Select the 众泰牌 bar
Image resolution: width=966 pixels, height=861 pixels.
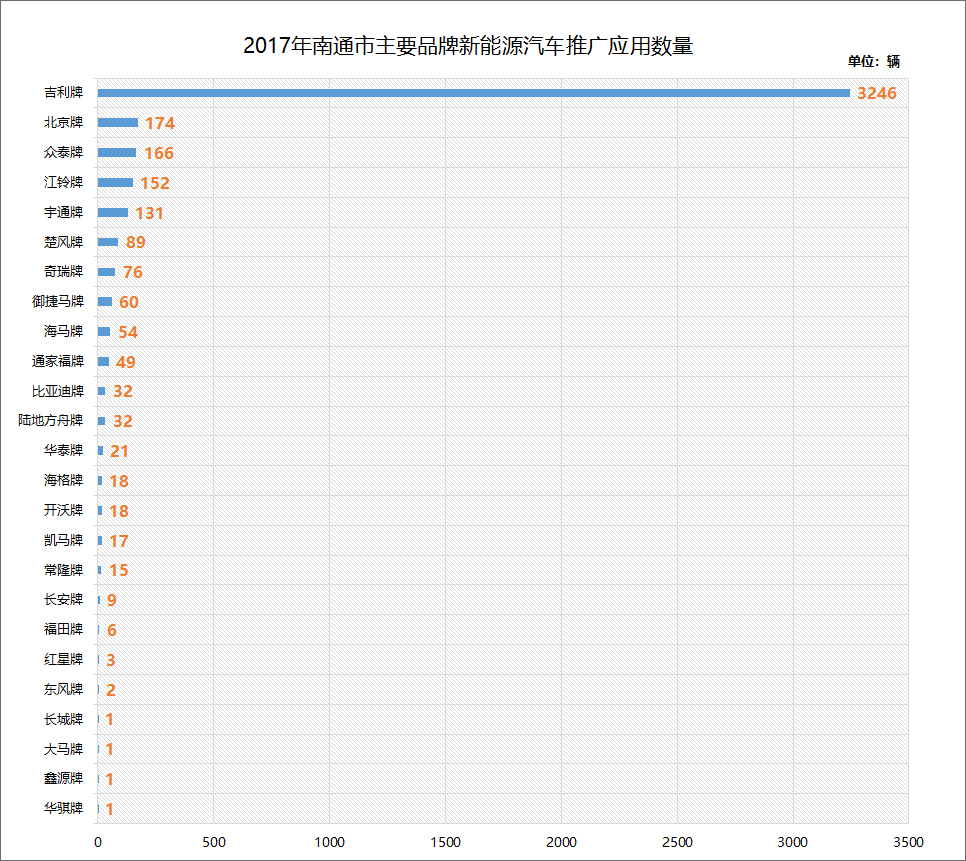(117, 153)
